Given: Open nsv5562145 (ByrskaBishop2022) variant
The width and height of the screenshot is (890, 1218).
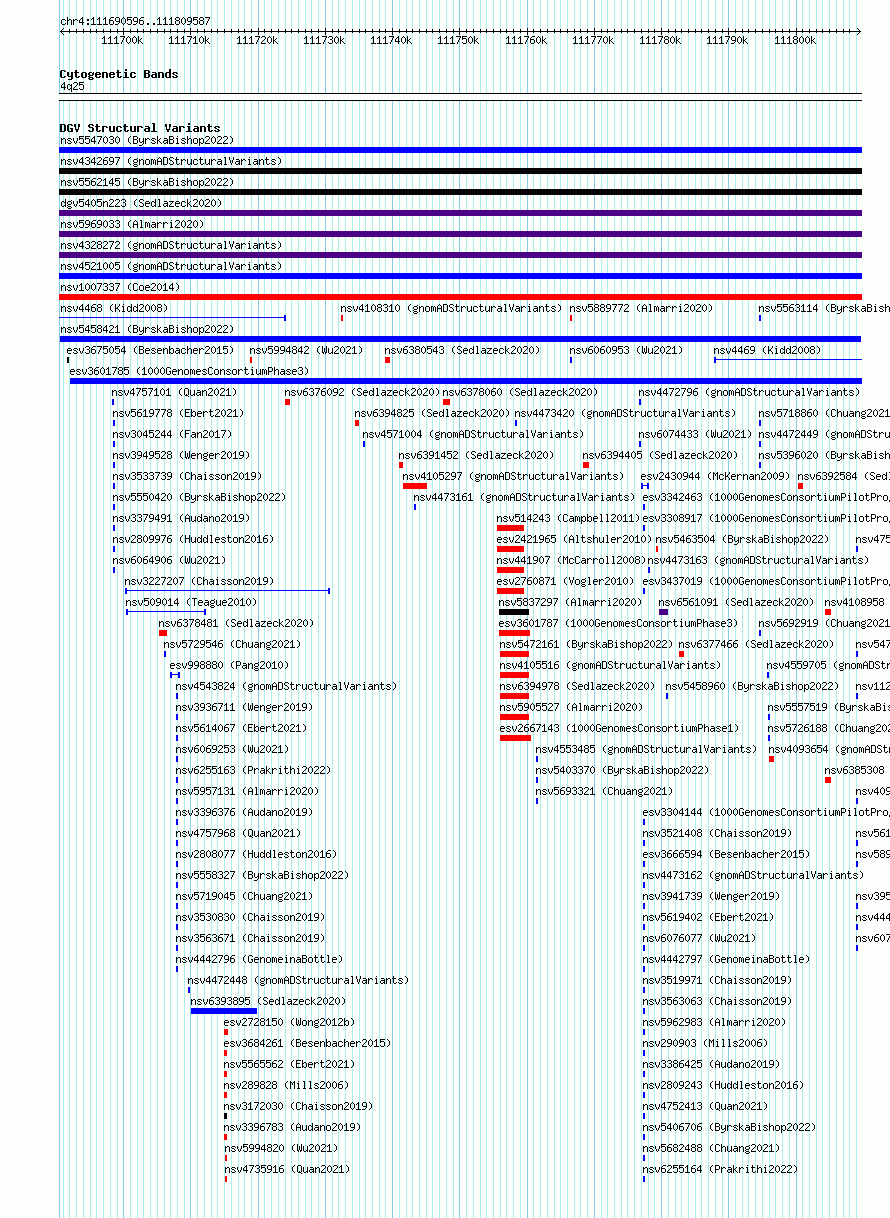Looking at the screenshot, I should [146, 182].
